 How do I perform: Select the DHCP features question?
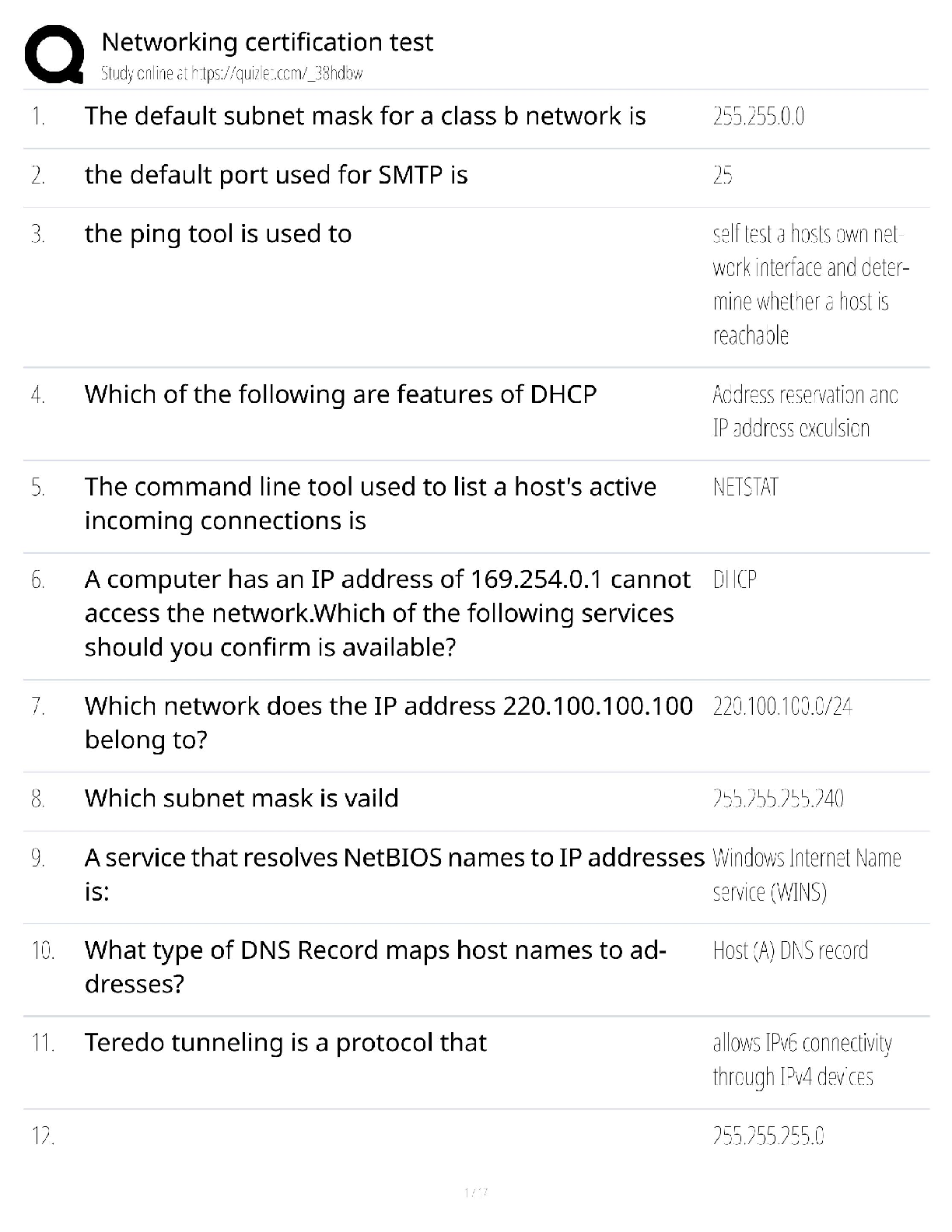(340, 394)
